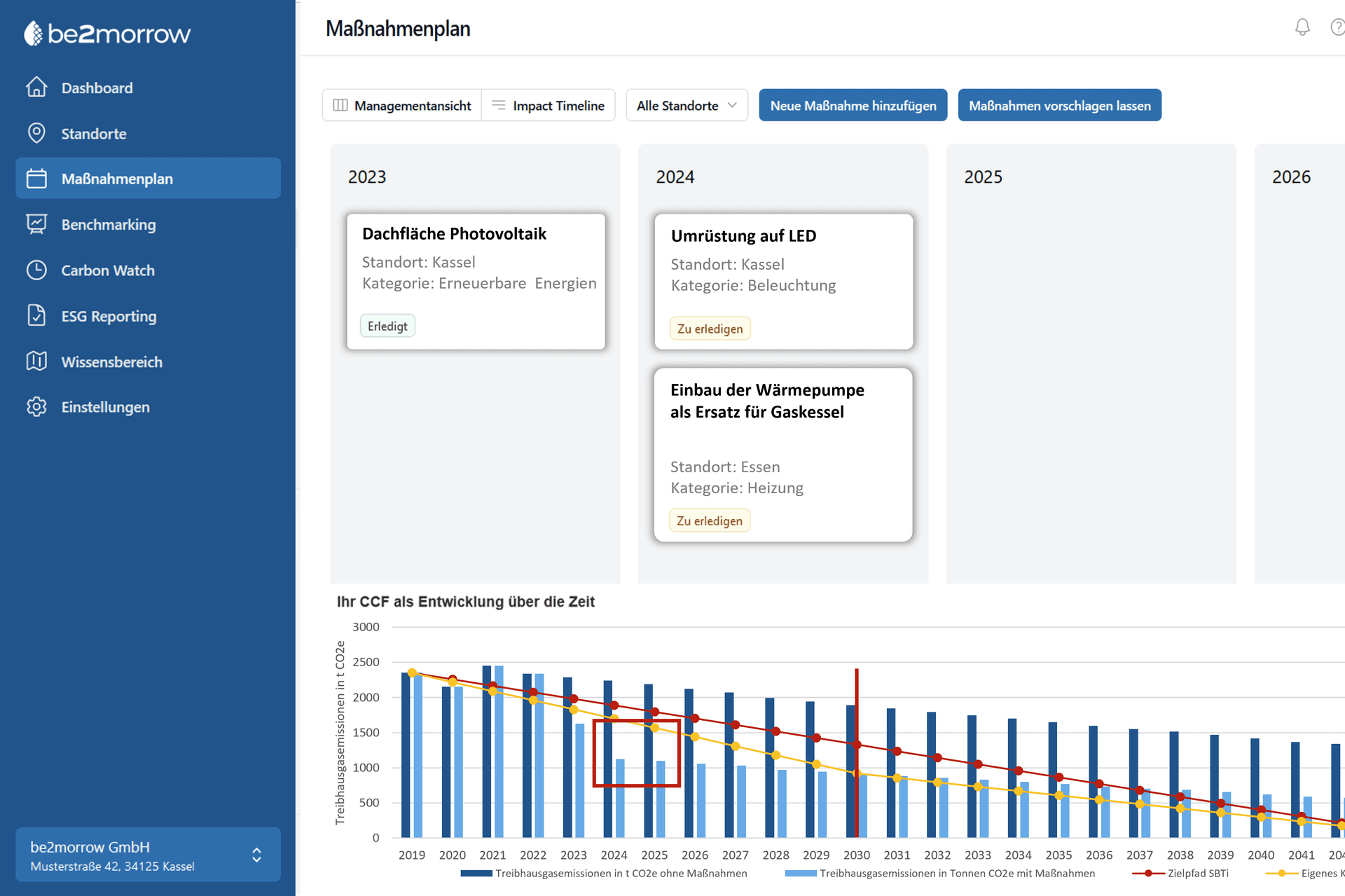Viewport: 1345px width, 896px height.
Task: Open notifications bell icon
Action: [1302, 28]
